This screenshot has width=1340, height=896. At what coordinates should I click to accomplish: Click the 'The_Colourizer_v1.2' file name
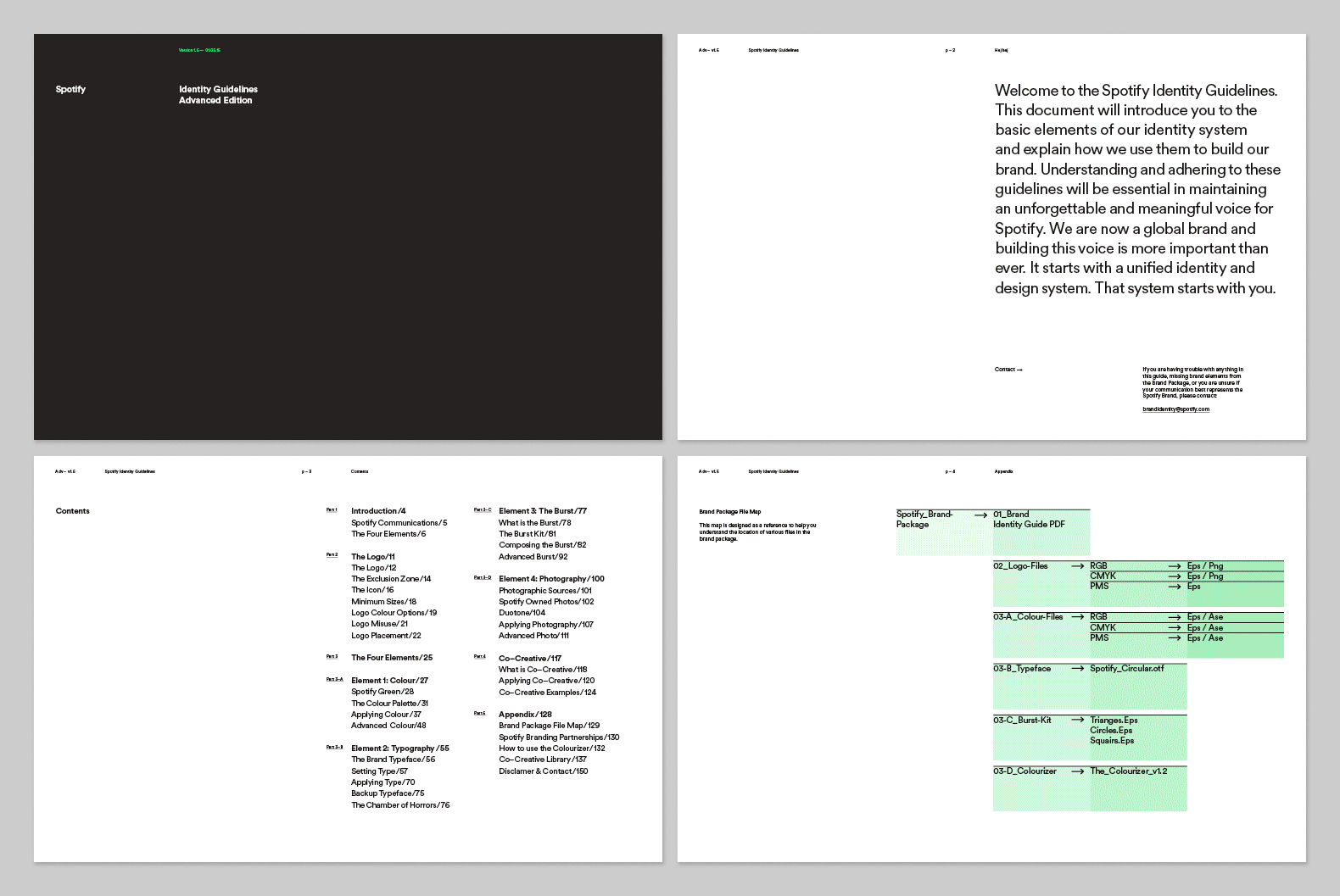[1129, 771]
